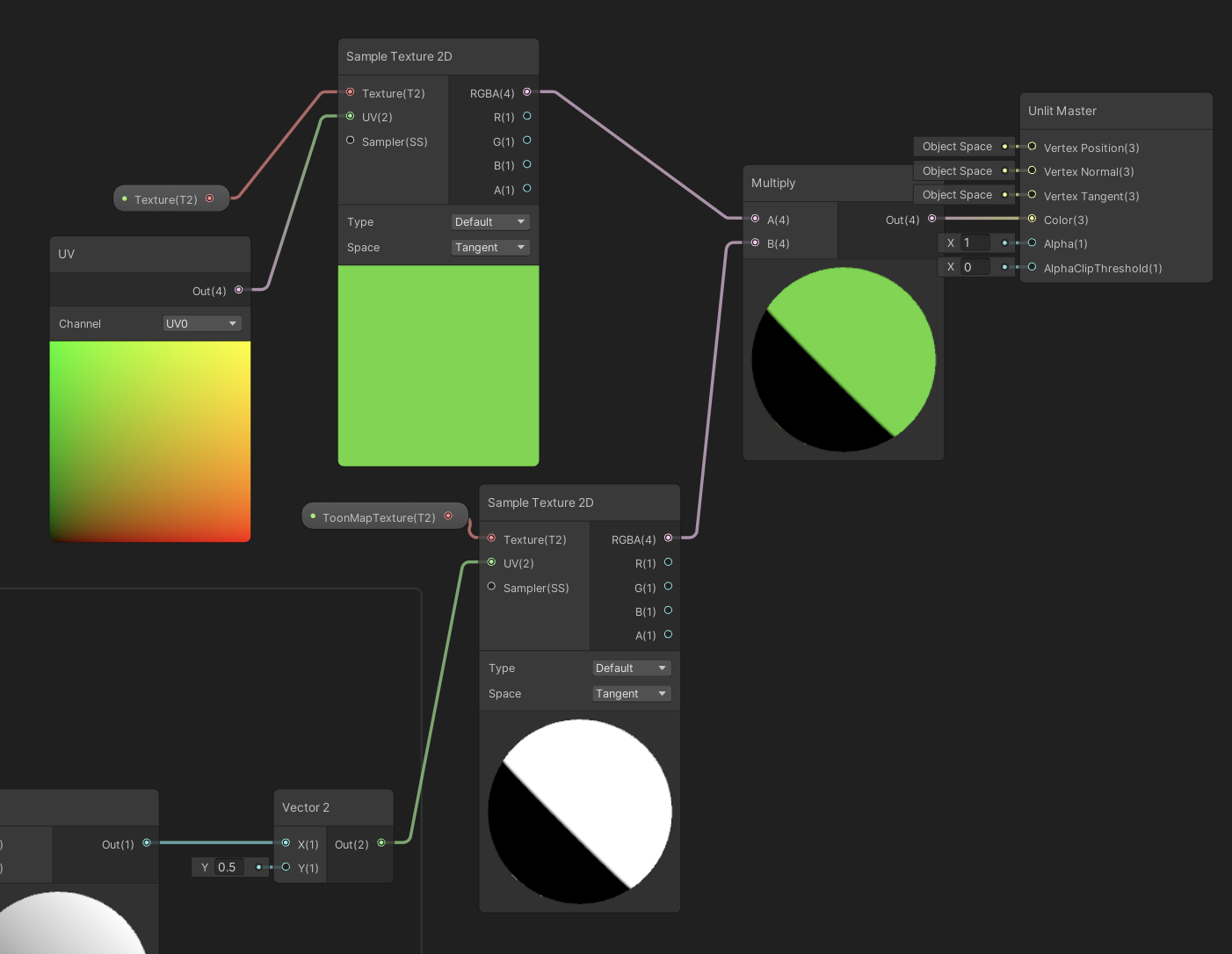Click the B(1) output port of bottom Sample Texture 2D

point(668,611)
